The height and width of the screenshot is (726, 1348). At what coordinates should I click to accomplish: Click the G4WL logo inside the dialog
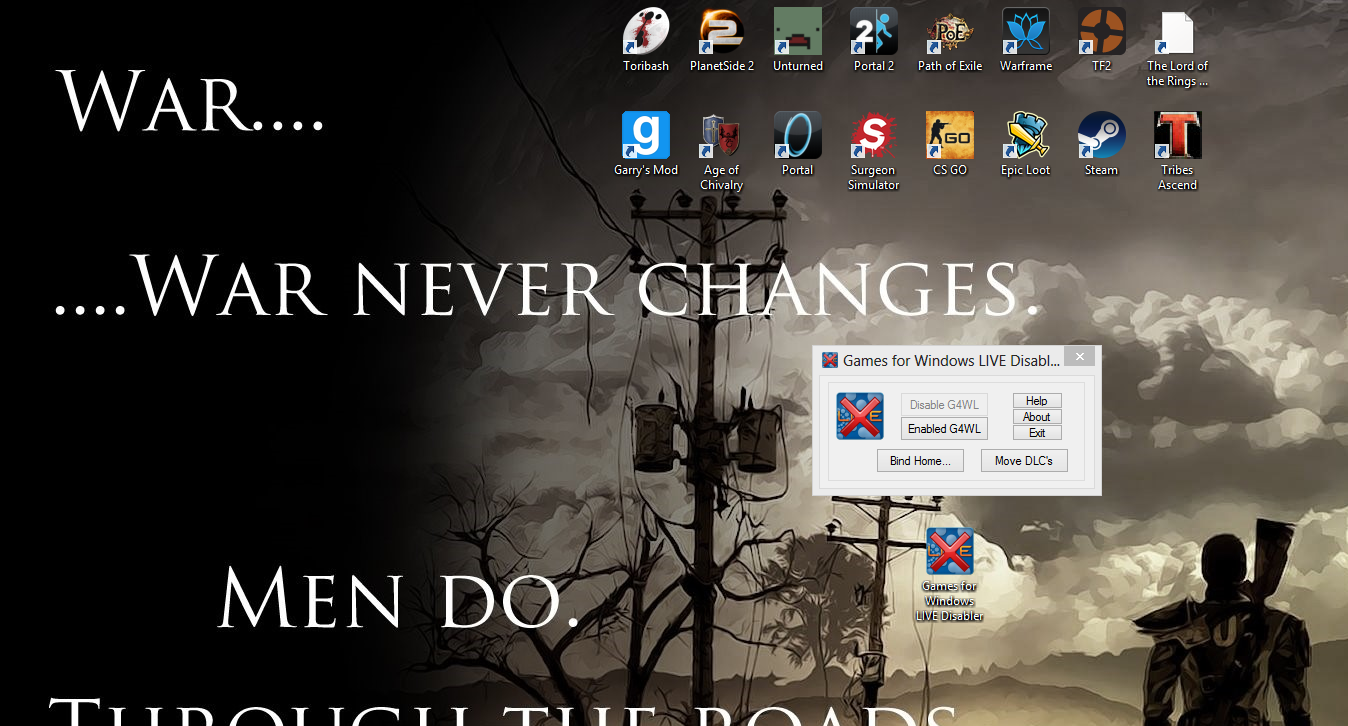[860, 416]
